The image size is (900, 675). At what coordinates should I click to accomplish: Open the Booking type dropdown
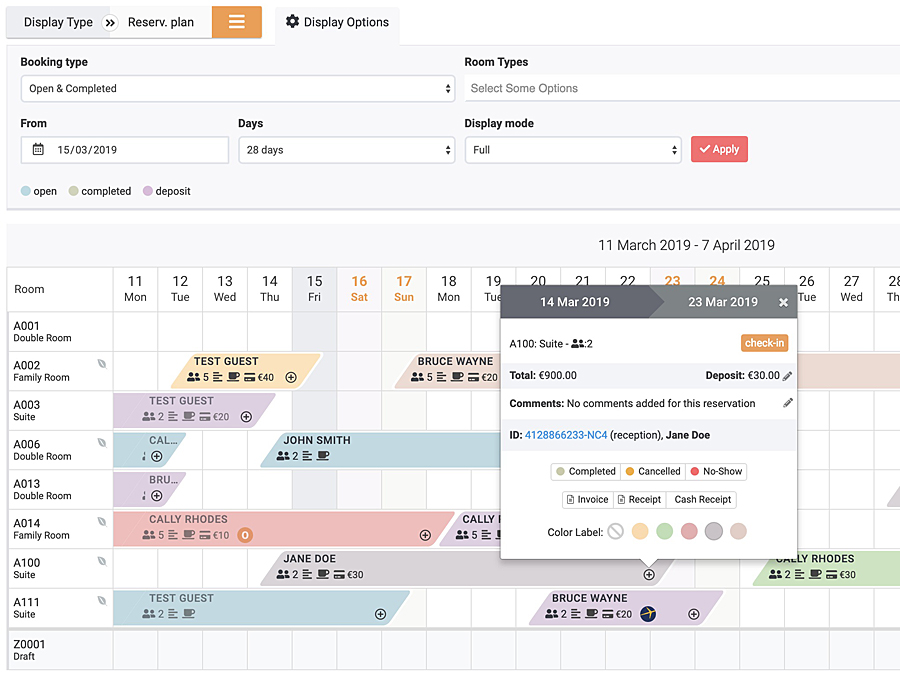[x=238, y=88]
